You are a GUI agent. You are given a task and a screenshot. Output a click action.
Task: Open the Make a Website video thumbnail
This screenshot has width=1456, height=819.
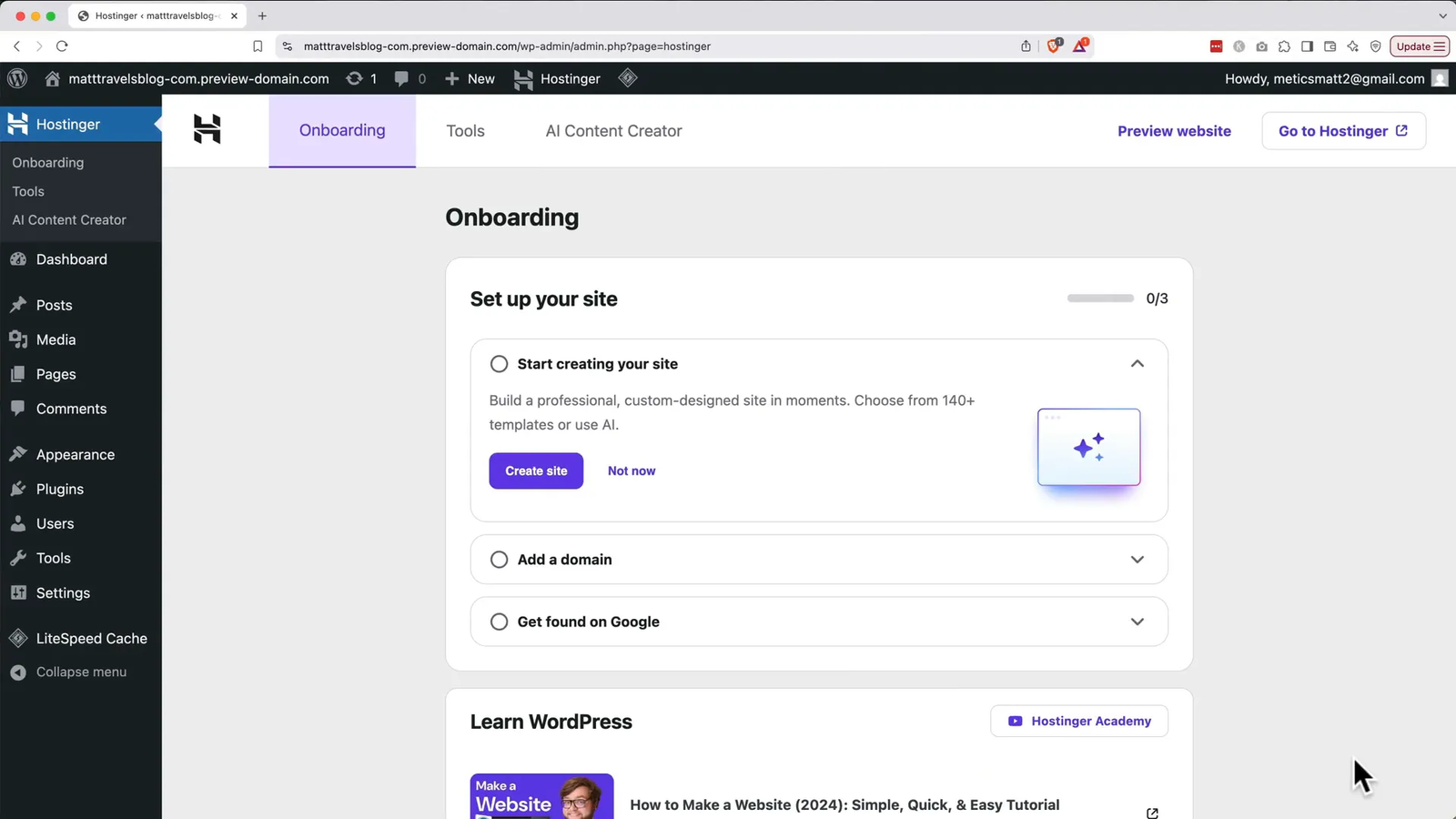coord(541,796)
